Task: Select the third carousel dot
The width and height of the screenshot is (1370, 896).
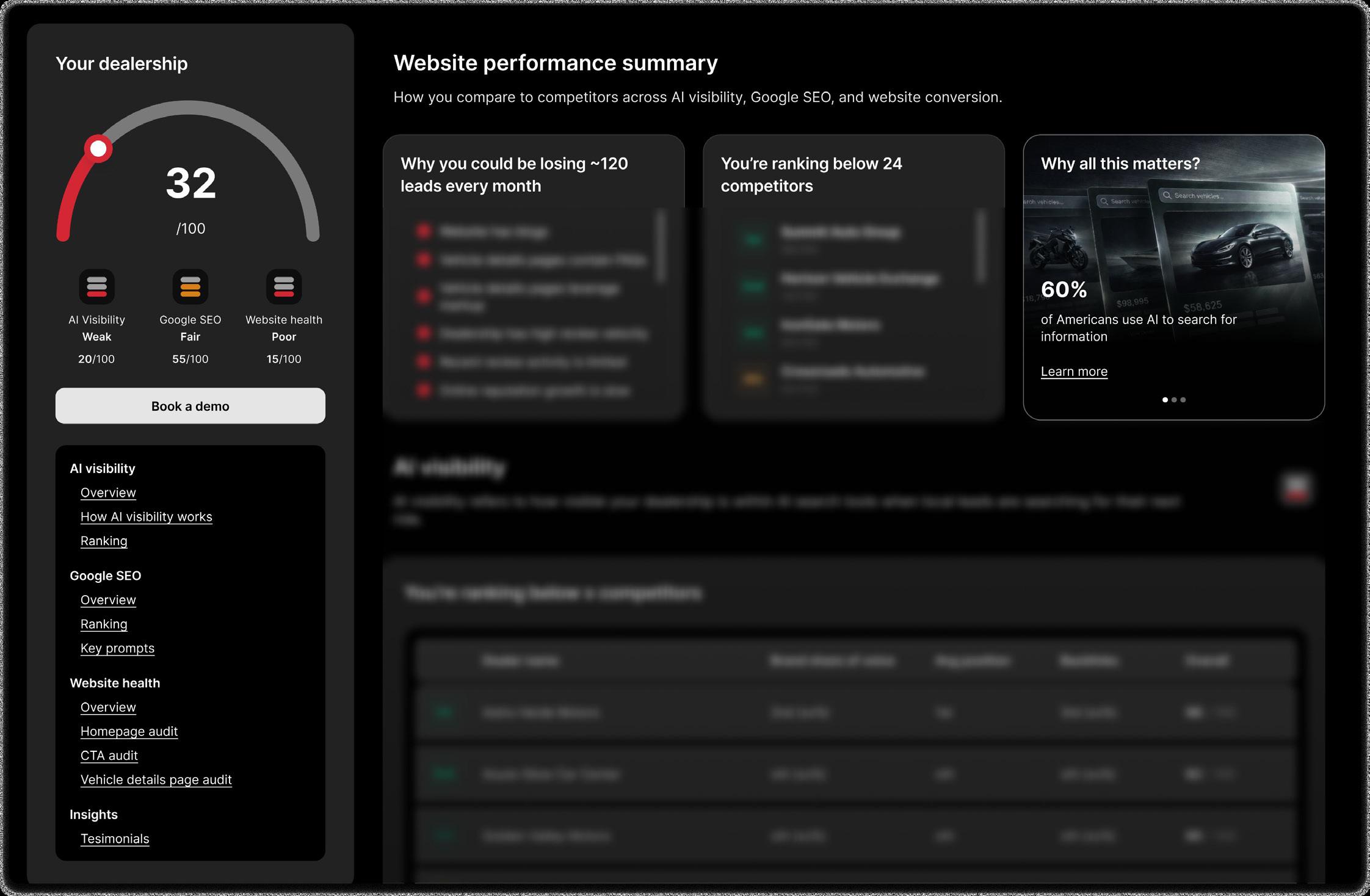Action: tap(1183, 400)
